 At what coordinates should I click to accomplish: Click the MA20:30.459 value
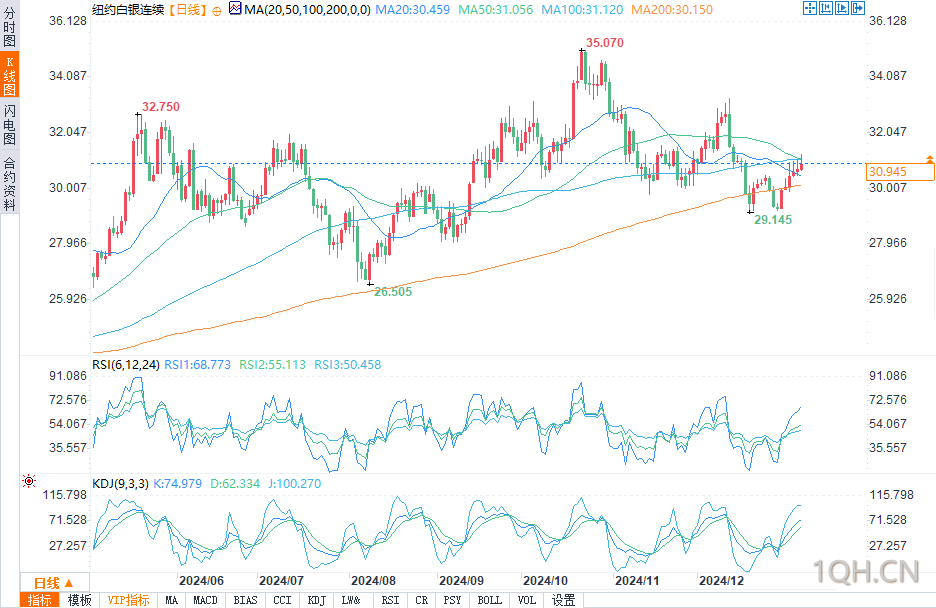pyautogui.click(x=412, y=10)
